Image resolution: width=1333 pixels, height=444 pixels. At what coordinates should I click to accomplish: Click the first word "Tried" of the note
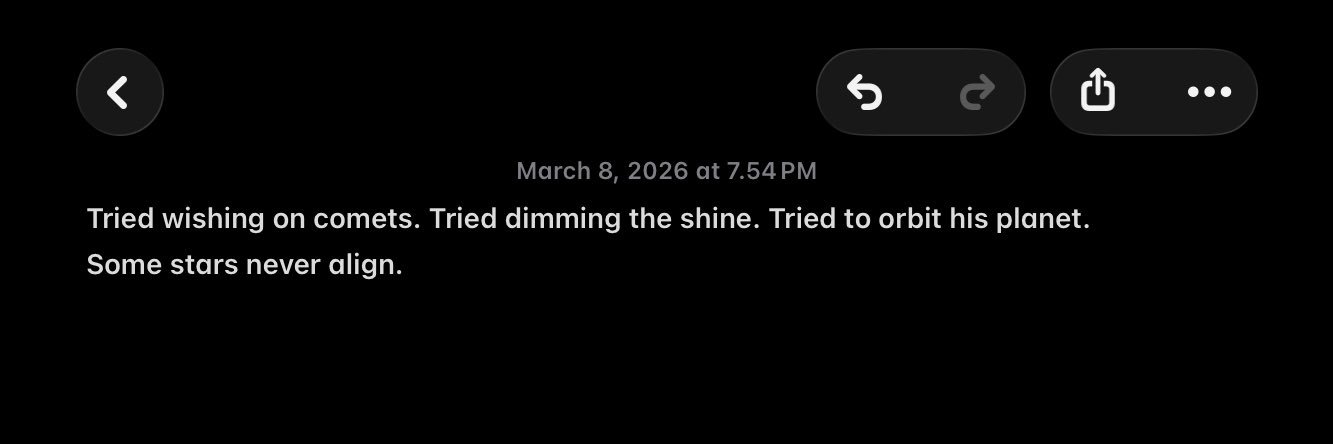[x=120, y=219]
